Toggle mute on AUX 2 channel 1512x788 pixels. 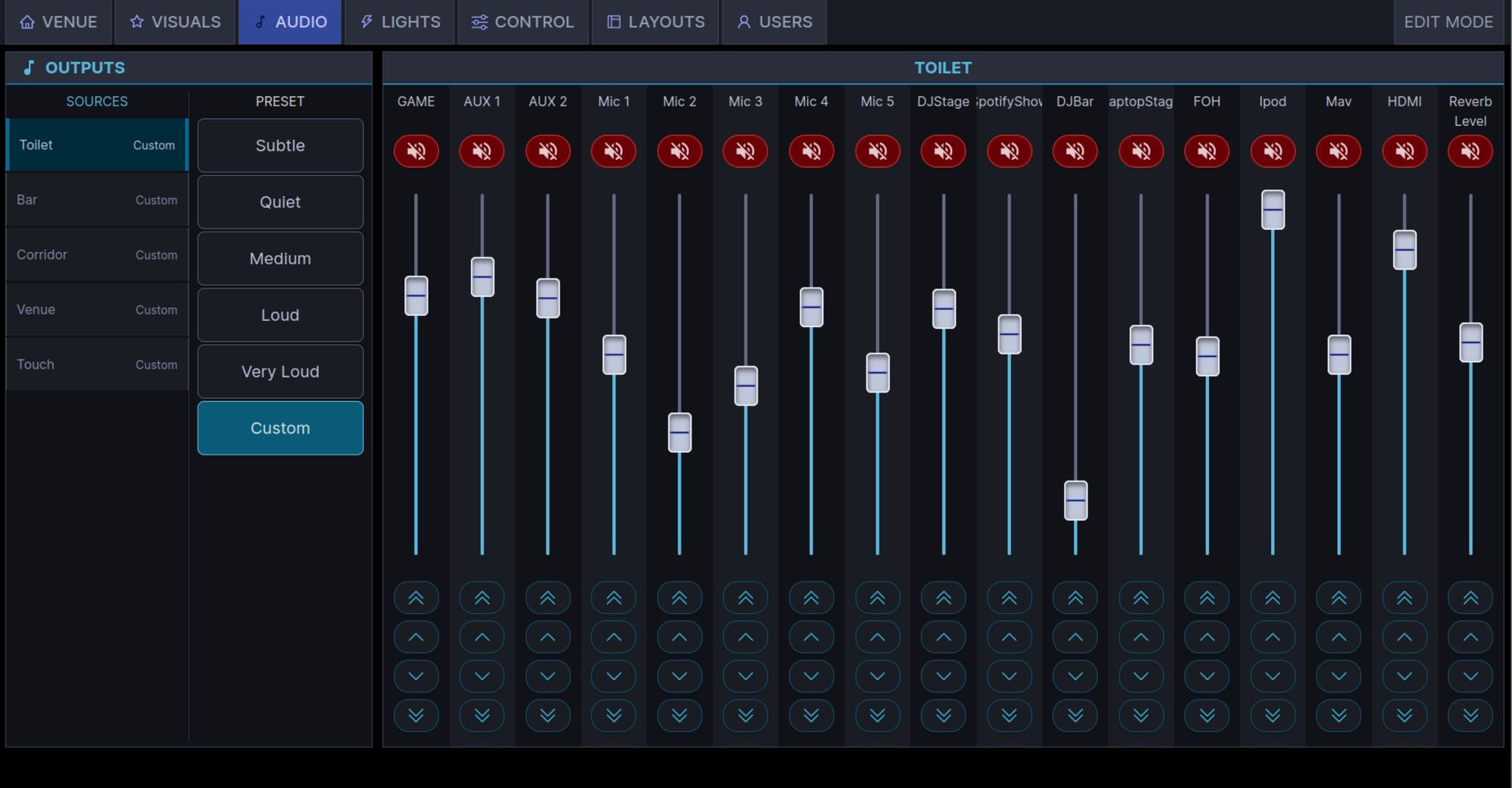point(548,151)
